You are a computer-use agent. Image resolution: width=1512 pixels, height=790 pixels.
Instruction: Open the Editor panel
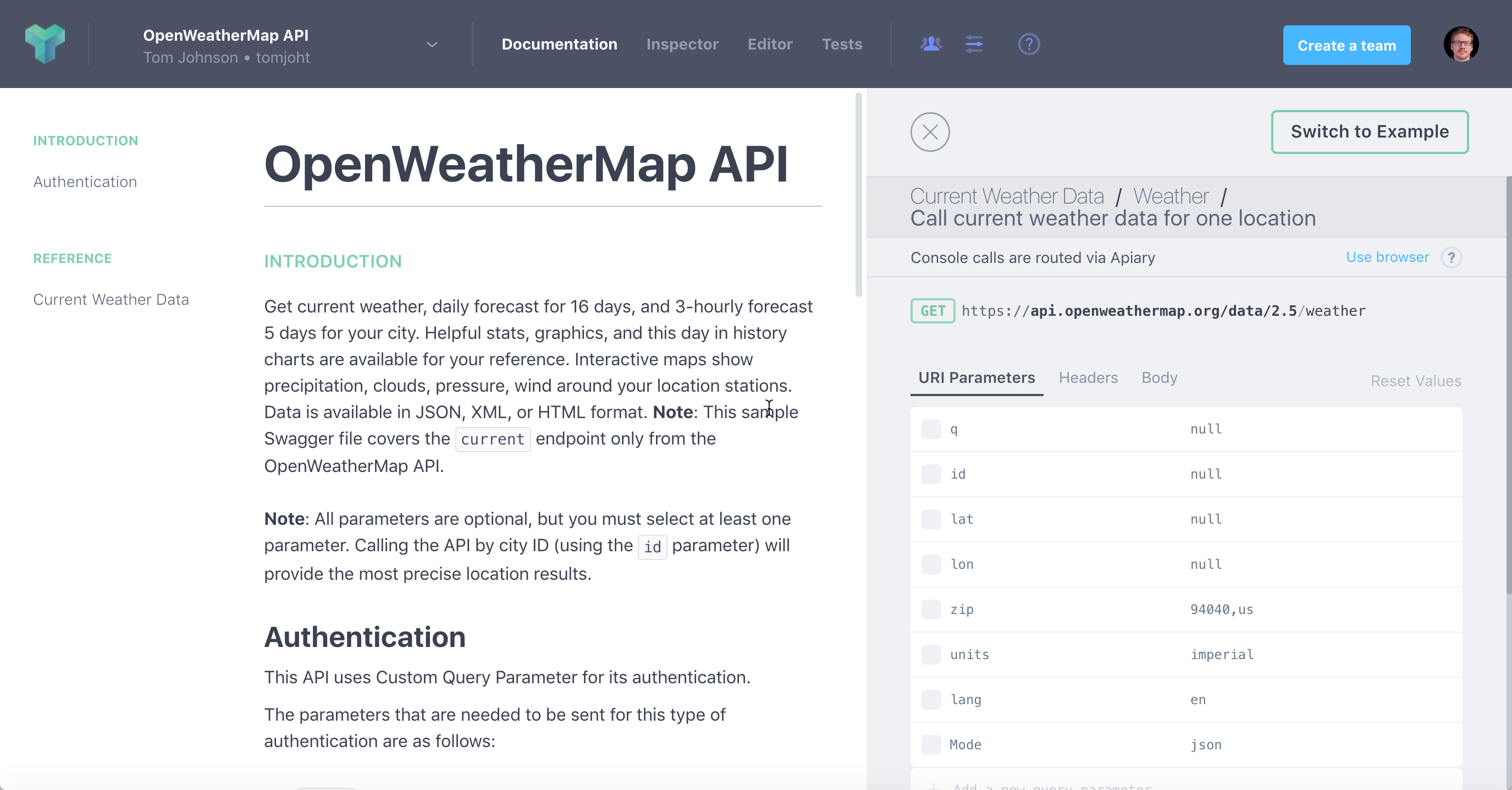point(770,44)
